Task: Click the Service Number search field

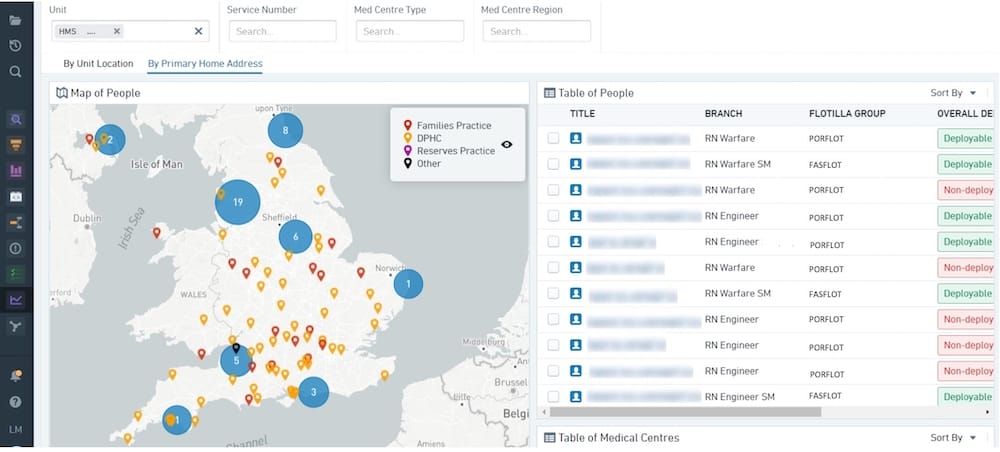Action: point(283,31)
